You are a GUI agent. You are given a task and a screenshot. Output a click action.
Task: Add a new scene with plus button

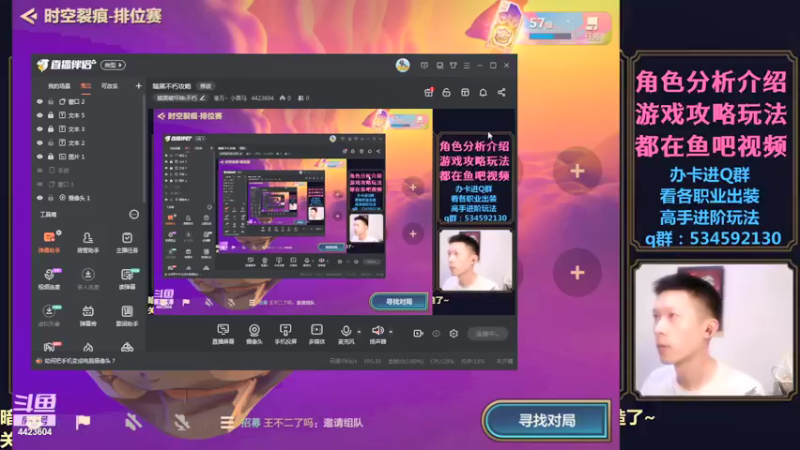pos(138,86)
